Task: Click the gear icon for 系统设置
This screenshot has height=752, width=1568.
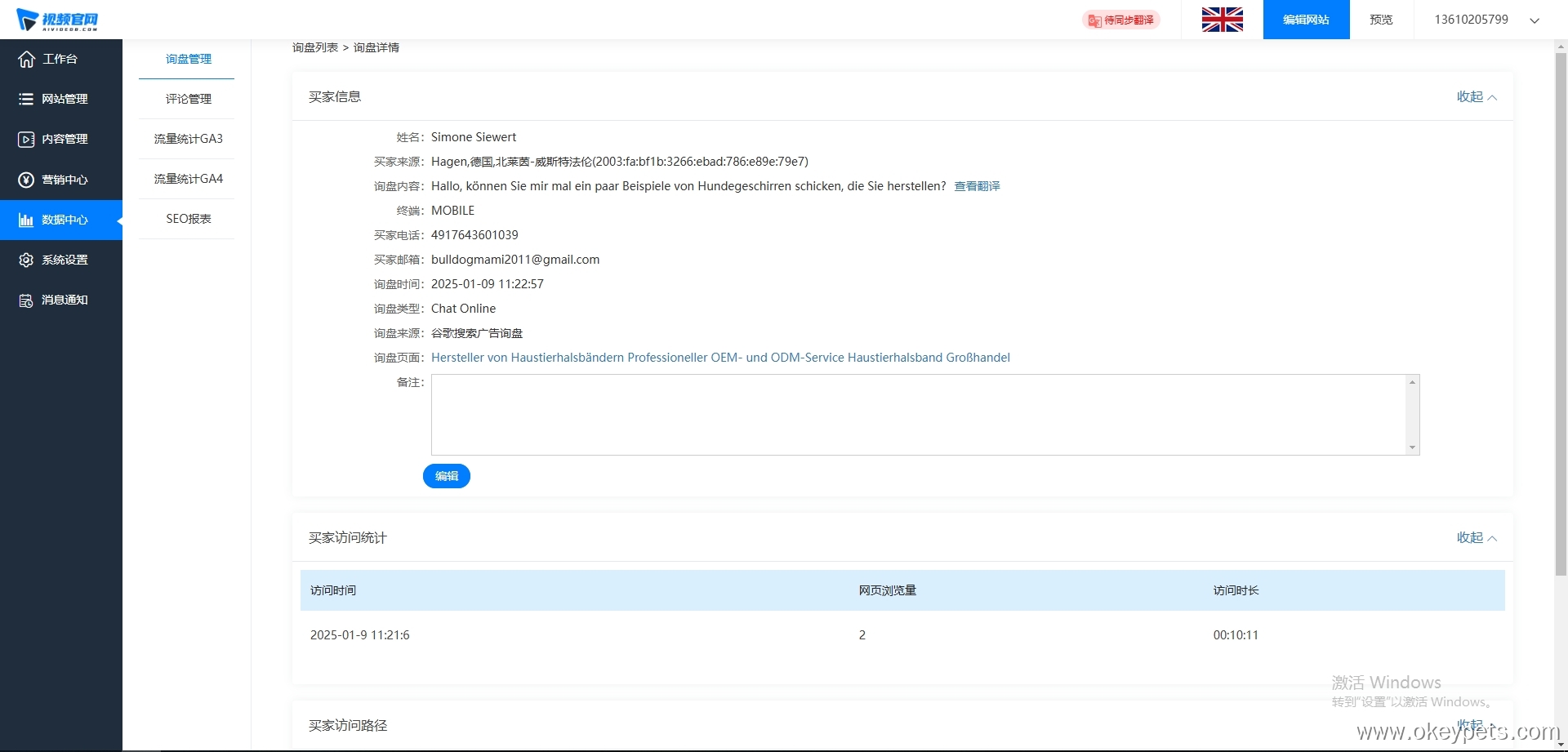Action: (26, 260)
